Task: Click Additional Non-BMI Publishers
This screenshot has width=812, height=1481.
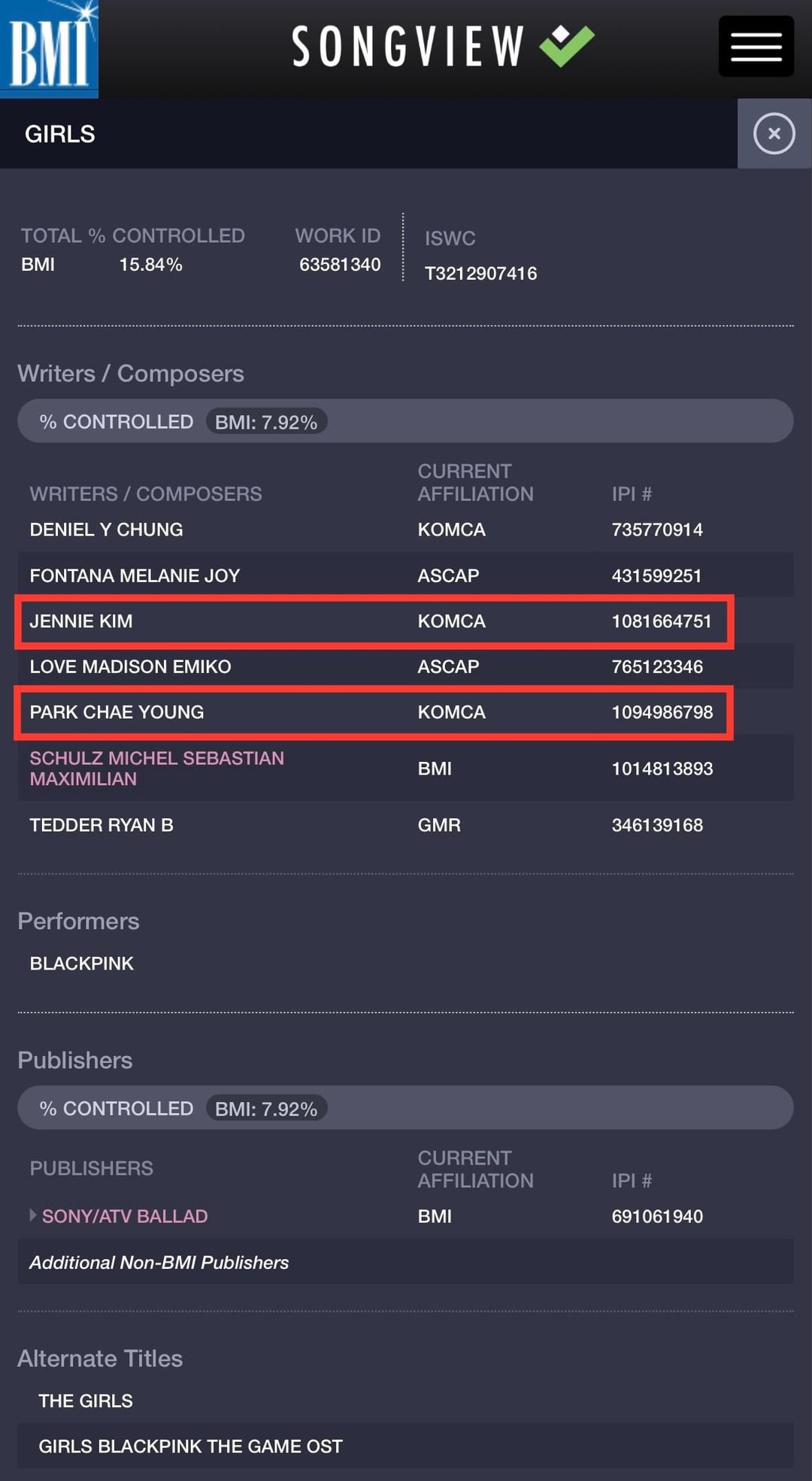Action: (158, 1263)
